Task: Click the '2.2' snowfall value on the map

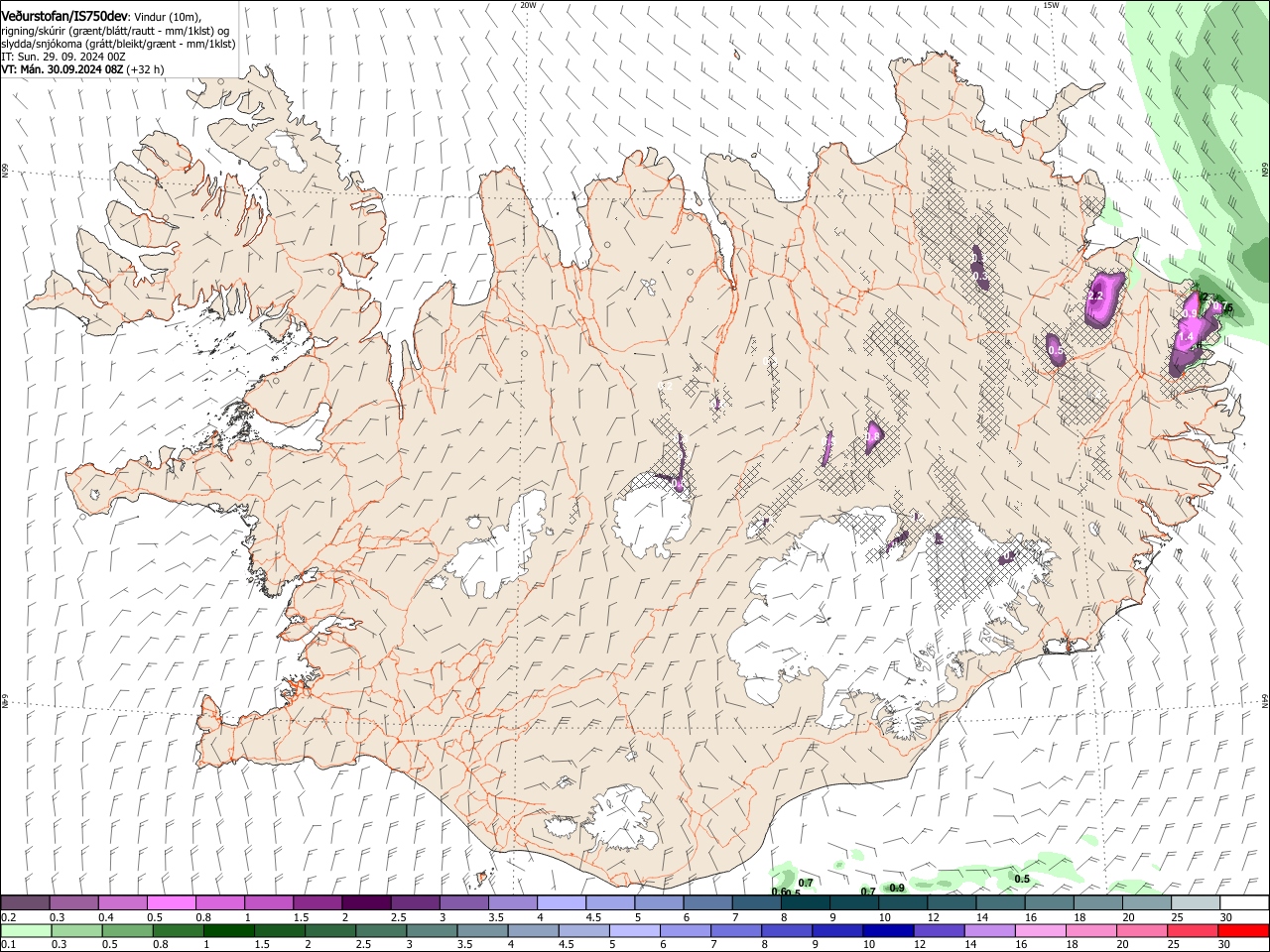Action: click(x=1096, y=296)
